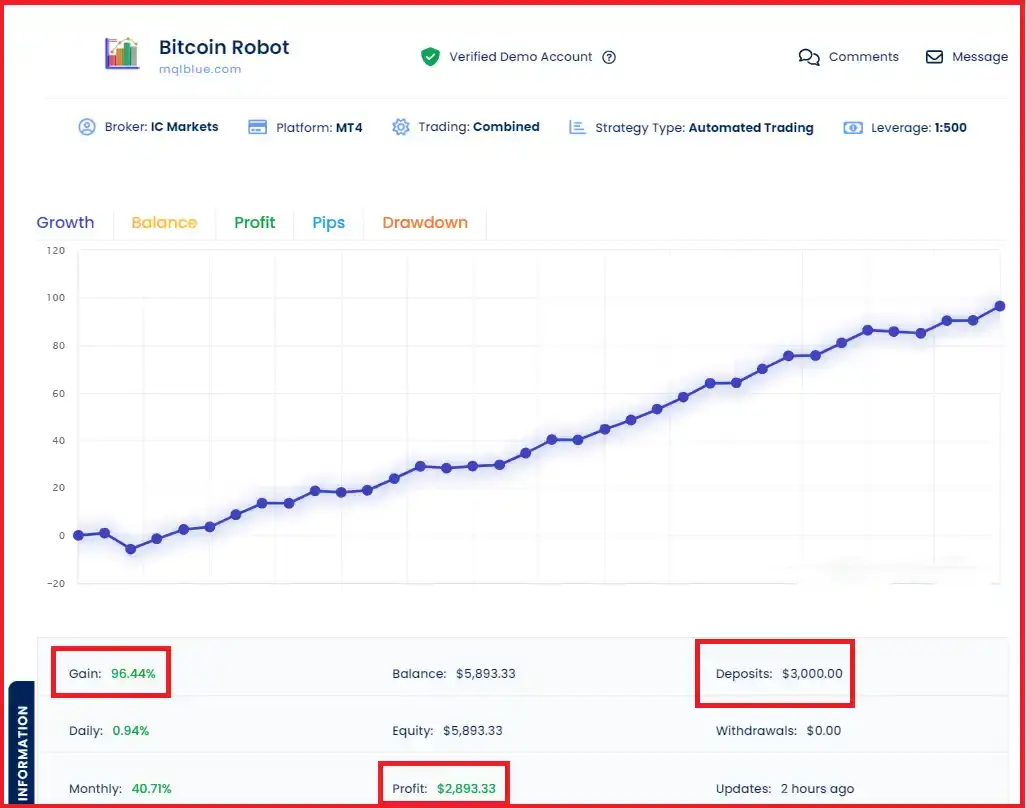Switch to the Balance tab
Screen dimensions: 1026x808
[x=164, y=223]
